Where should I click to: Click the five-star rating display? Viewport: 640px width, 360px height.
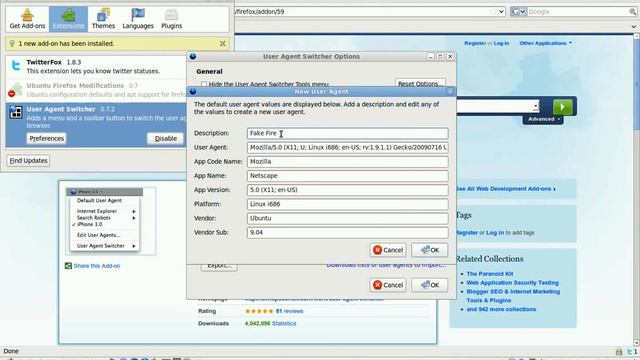(259, 311)
